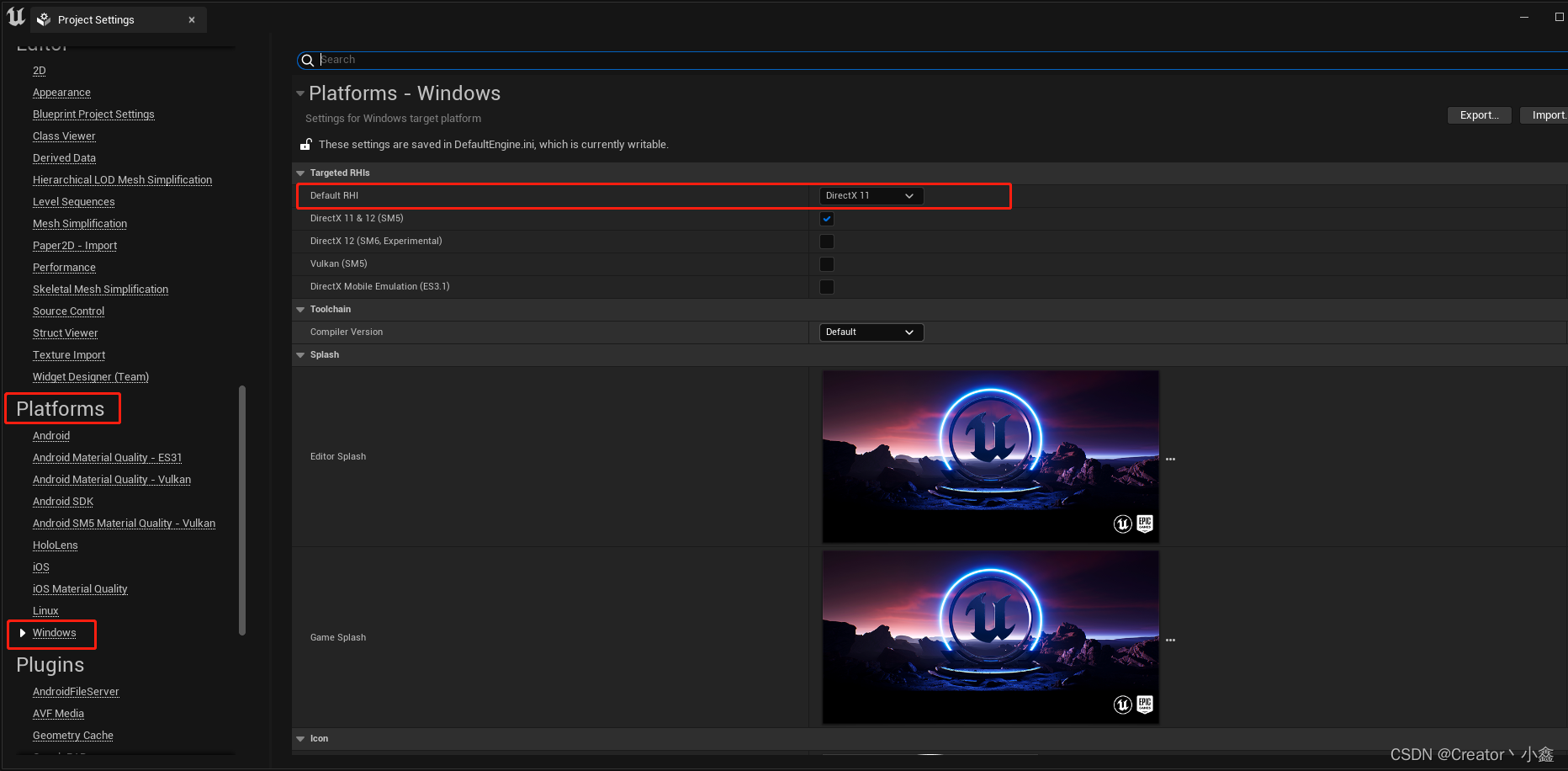Viewport: 1568px width, 771px height.
Task: Collapse the Targeted RHIs section
Action: 300,173
